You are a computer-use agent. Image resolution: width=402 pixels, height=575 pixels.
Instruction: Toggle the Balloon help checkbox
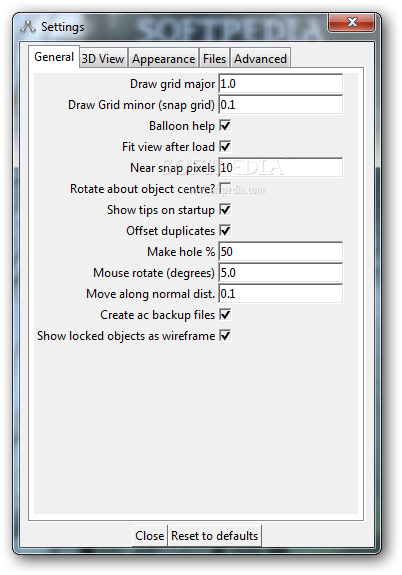[225, 126]
